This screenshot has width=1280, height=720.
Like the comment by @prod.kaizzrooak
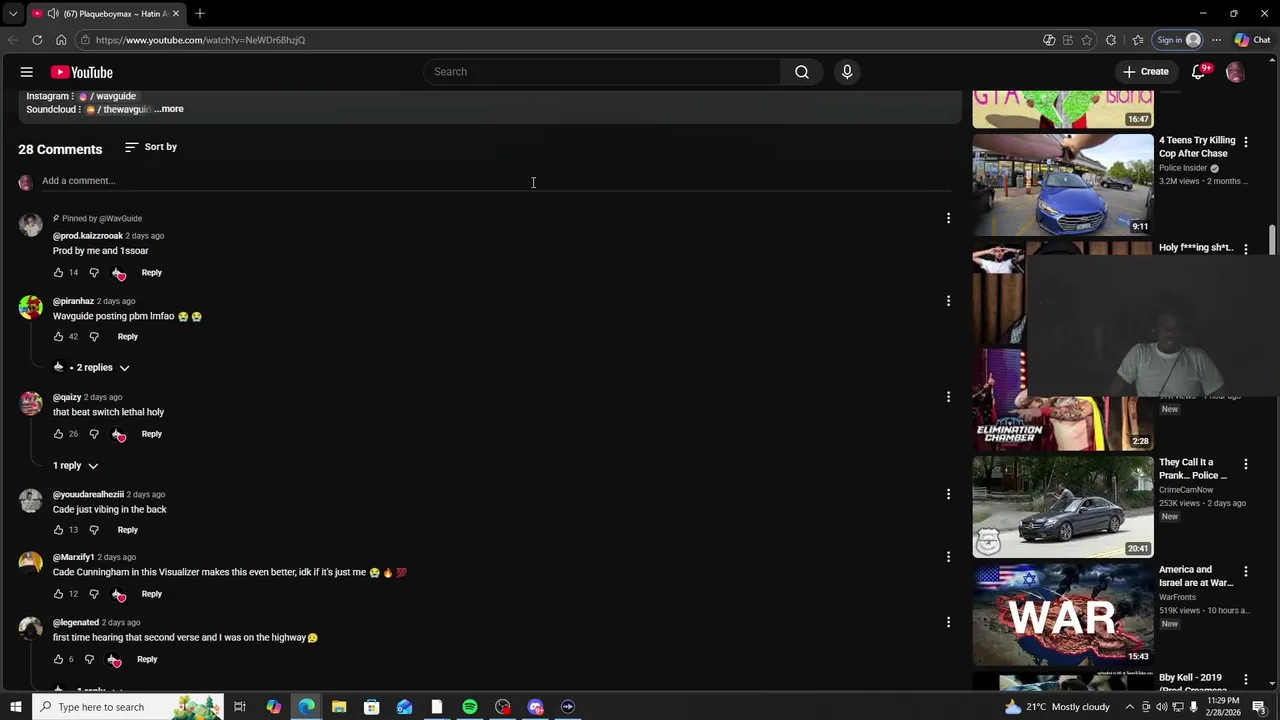pos(58,273)
